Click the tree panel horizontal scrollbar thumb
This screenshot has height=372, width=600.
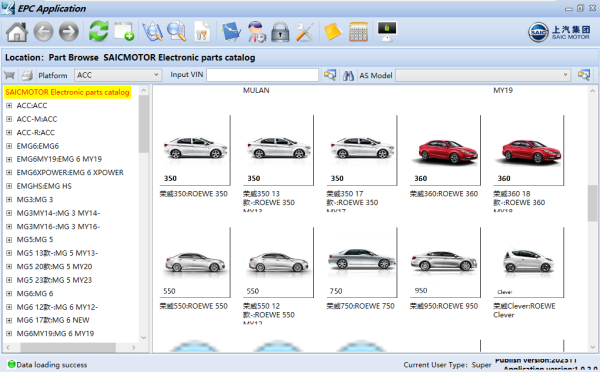pyautogui.click(x=68, y=347)
